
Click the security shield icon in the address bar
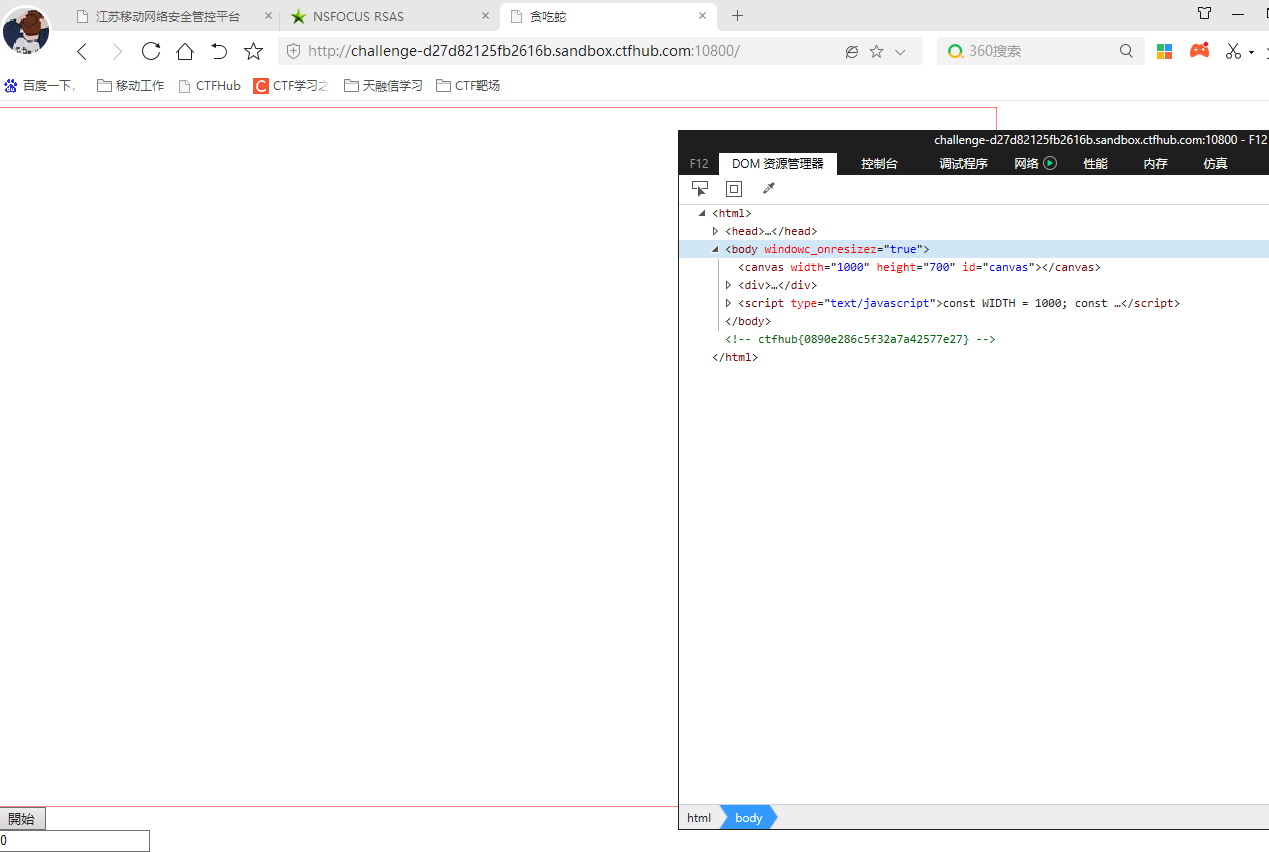coord(294,52)
